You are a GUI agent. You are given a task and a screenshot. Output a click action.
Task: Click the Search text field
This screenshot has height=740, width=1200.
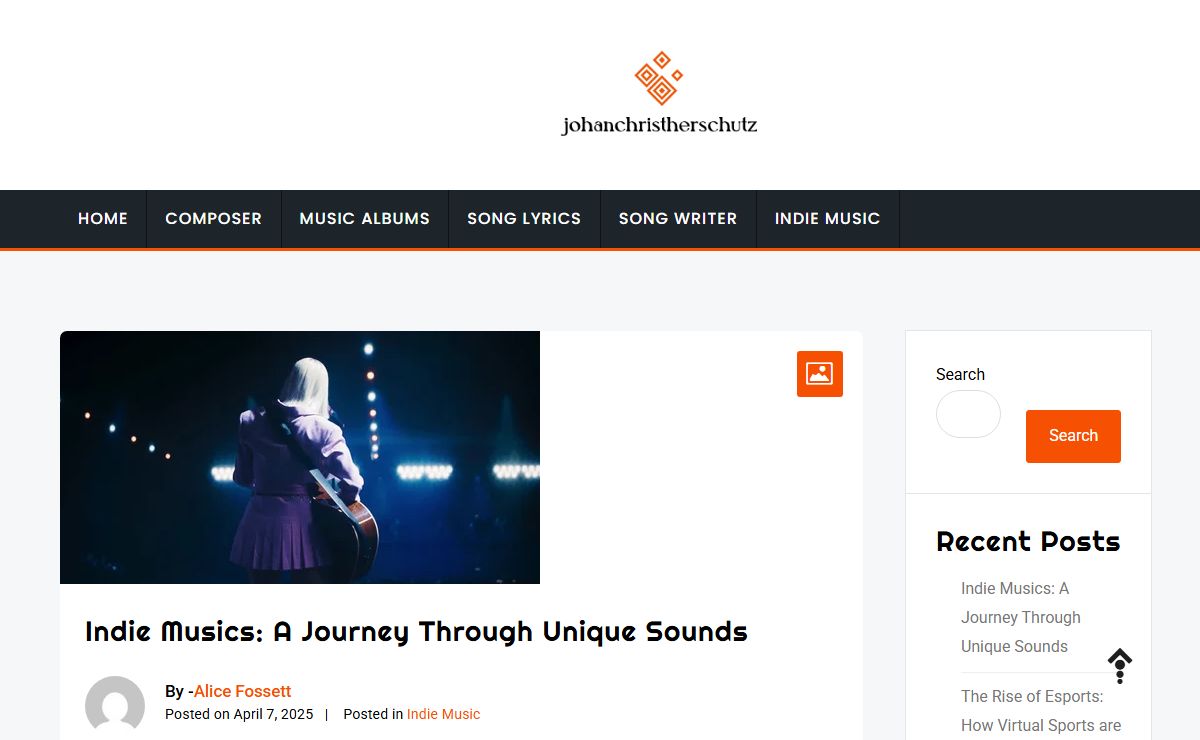[968, 414]
